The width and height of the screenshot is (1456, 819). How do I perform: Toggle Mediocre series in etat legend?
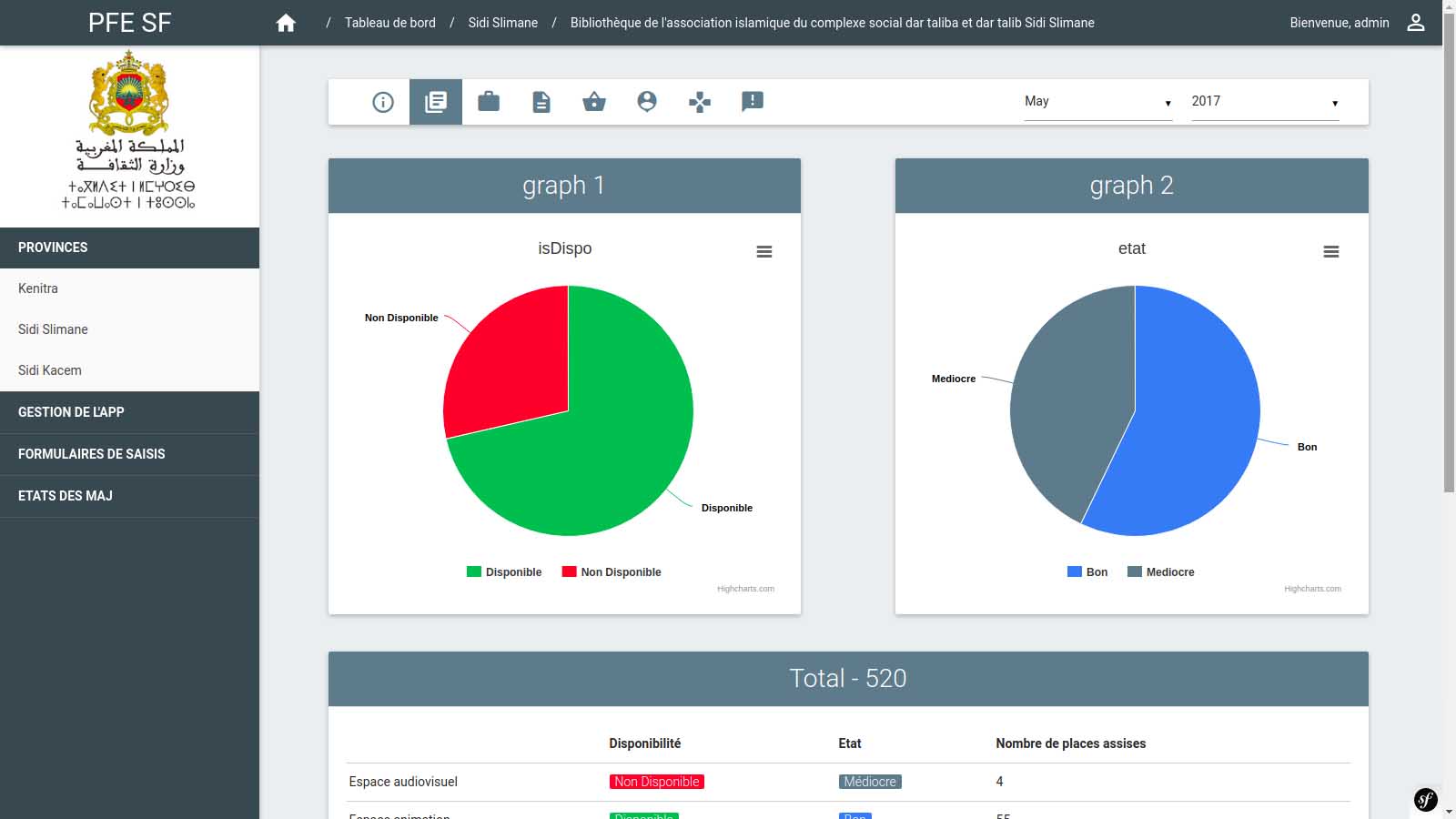tap(1160, 572)
